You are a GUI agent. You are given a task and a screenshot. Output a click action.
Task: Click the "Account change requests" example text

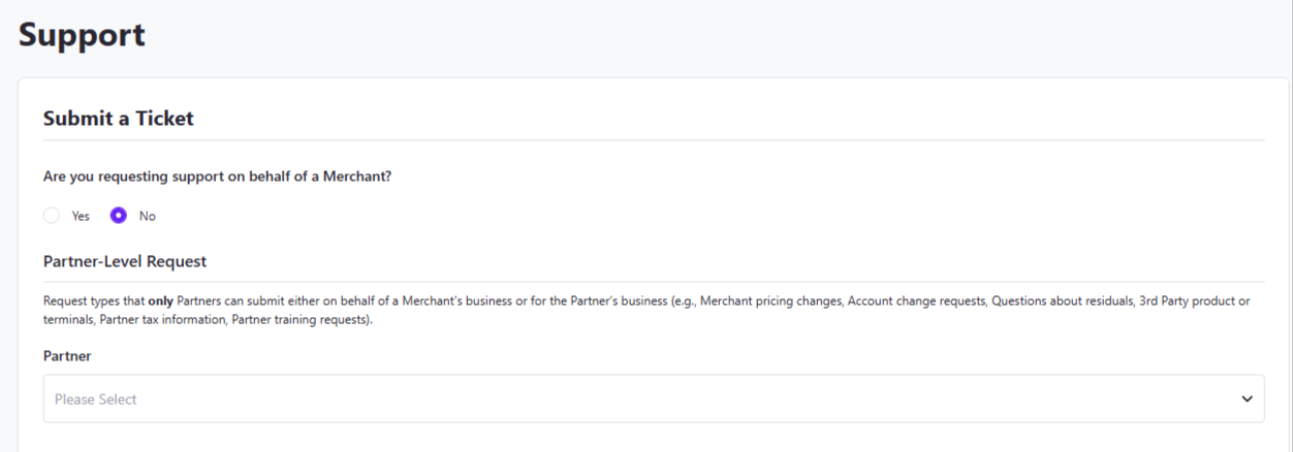[916, 301]
